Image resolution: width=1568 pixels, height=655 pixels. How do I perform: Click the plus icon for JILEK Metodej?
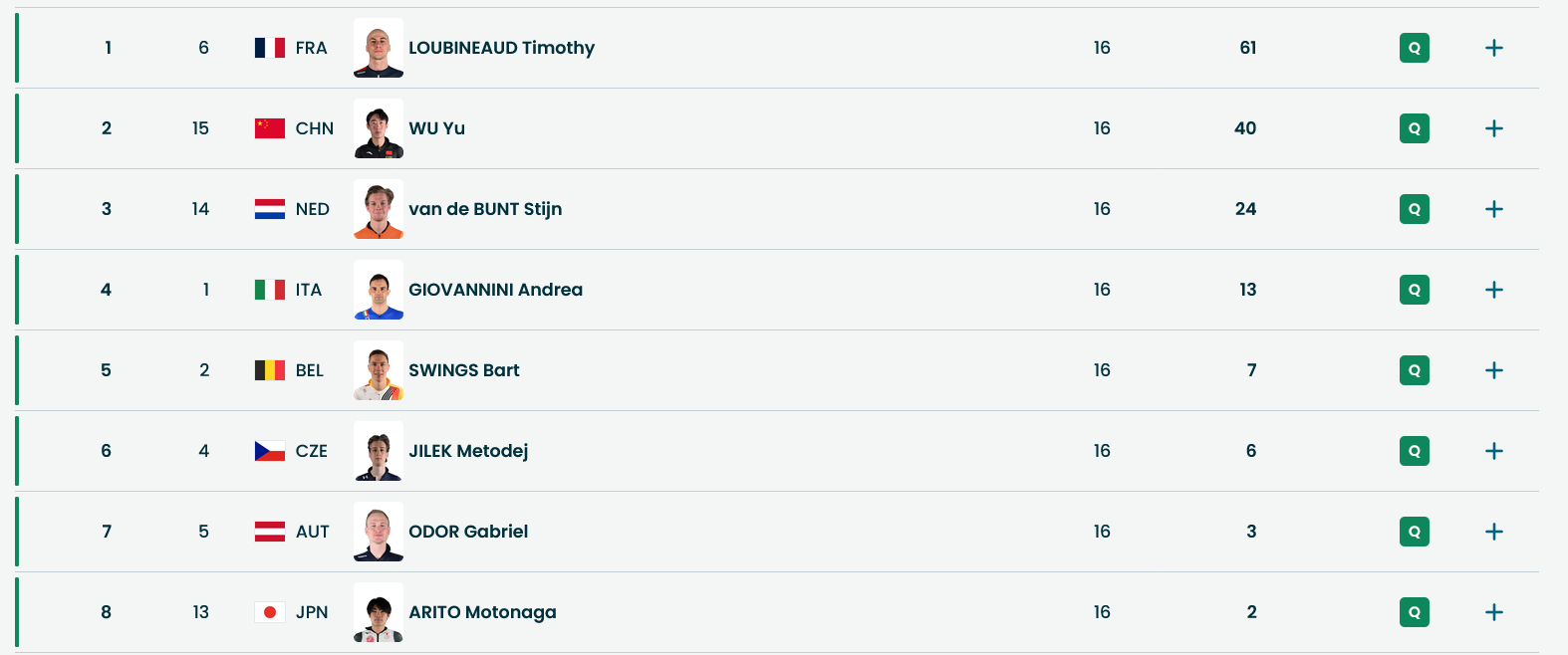[1493, 451]
